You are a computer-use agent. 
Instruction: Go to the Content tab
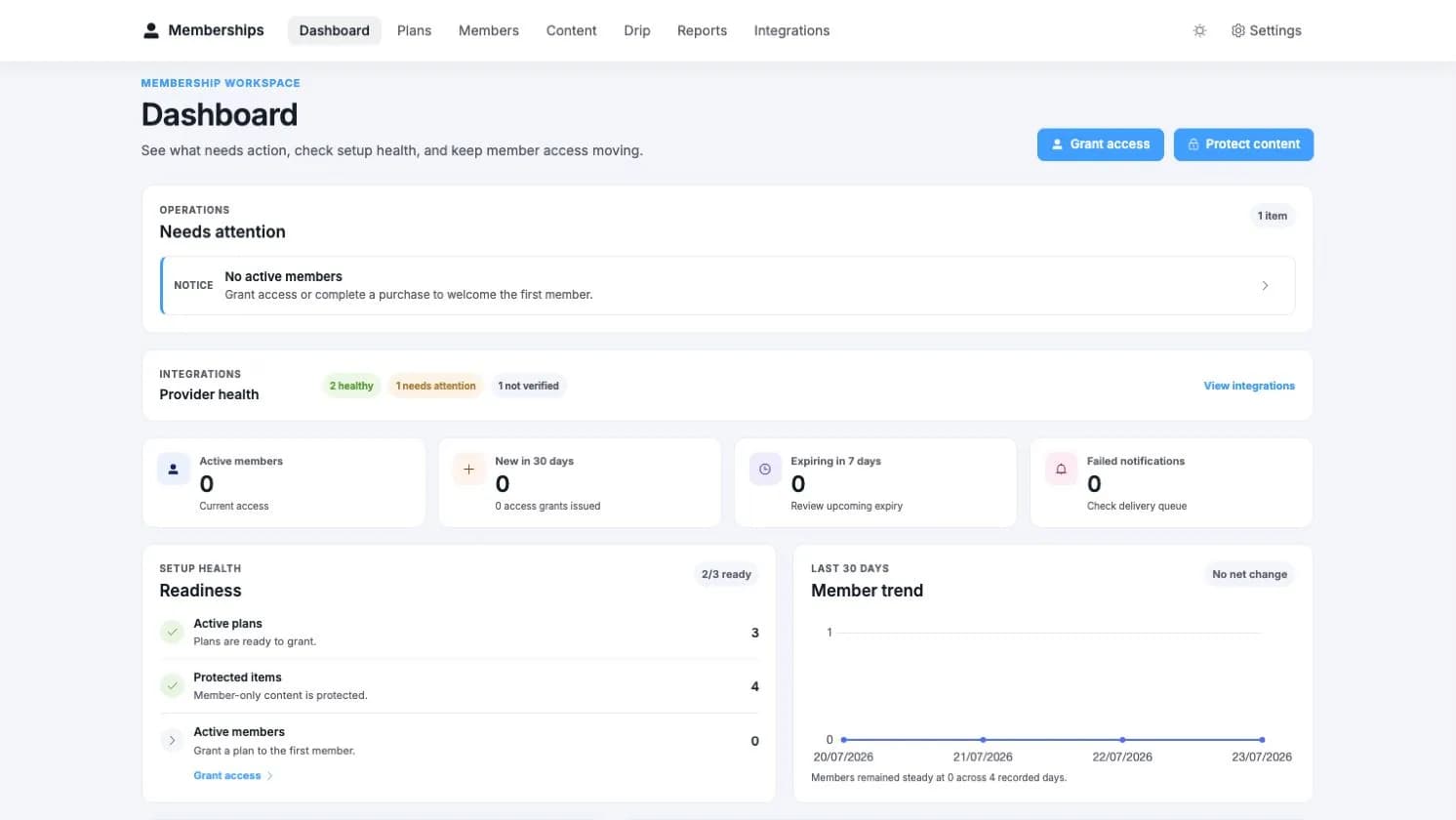(571, 30)
